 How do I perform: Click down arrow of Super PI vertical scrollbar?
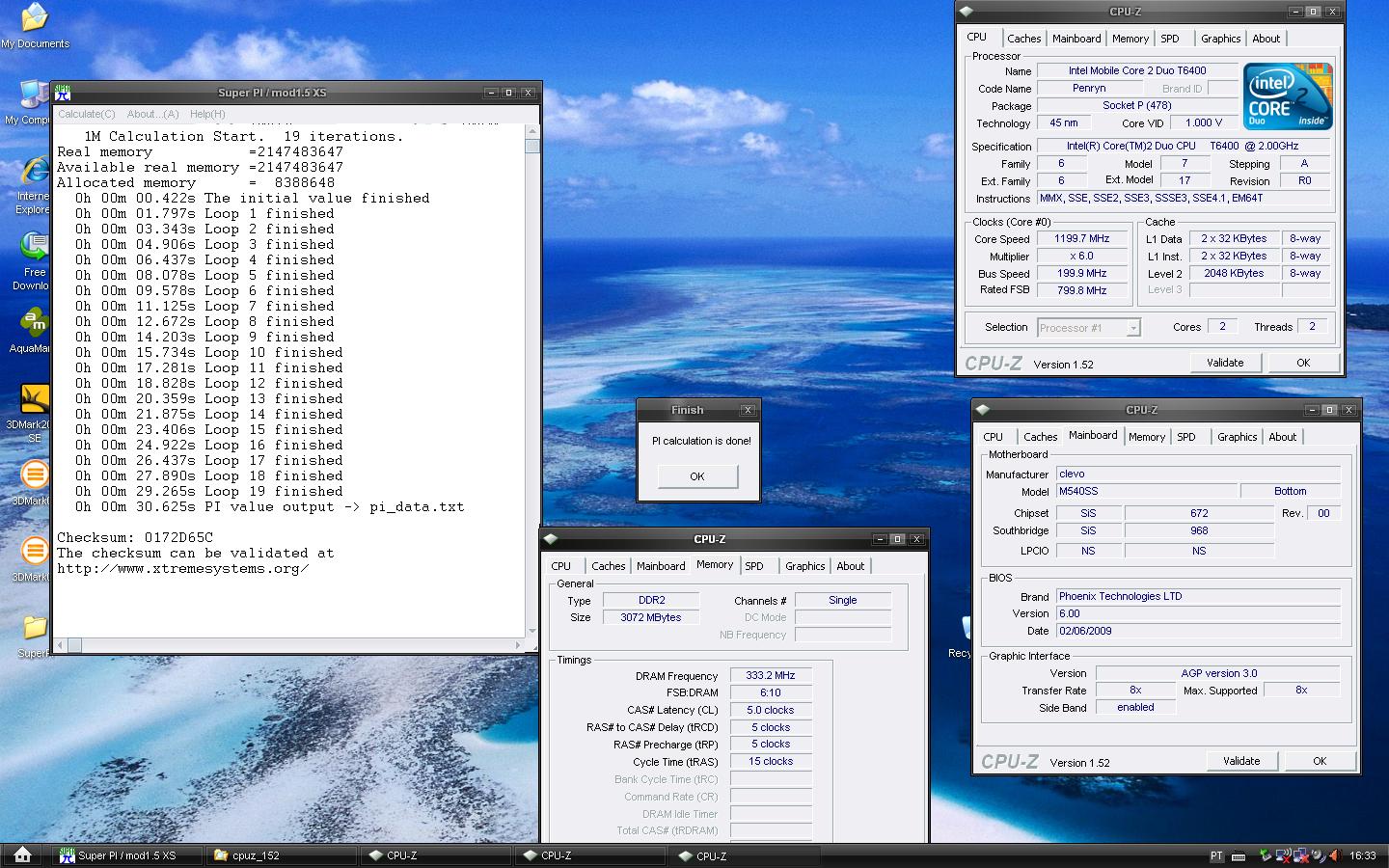[x=532, y=631]
